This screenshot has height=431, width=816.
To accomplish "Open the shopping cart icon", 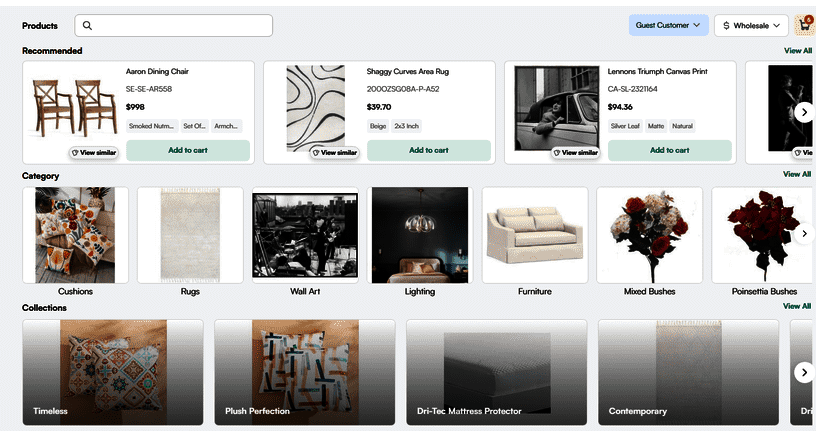I will pos(803,25).
